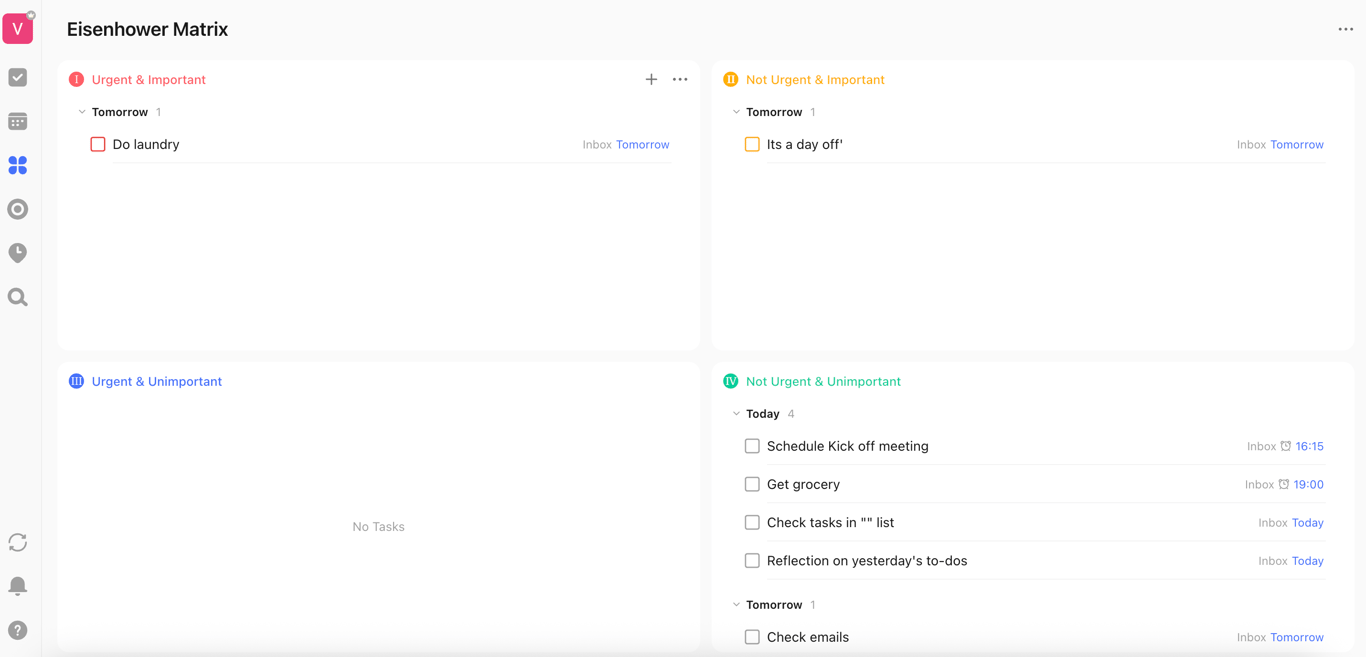
Task: Collapse Tomorrow group in Not Urgent & Important
Action: [736, 112]
